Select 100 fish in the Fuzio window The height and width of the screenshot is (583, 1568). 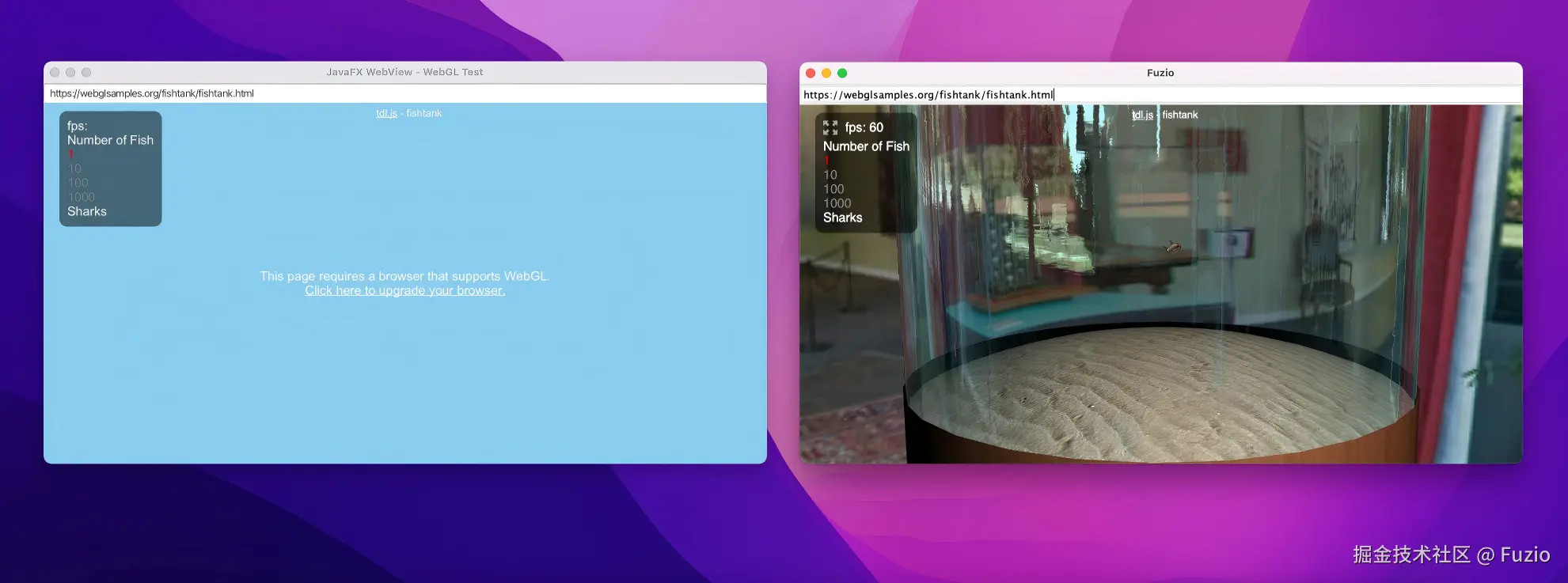[x=833, y=189]
